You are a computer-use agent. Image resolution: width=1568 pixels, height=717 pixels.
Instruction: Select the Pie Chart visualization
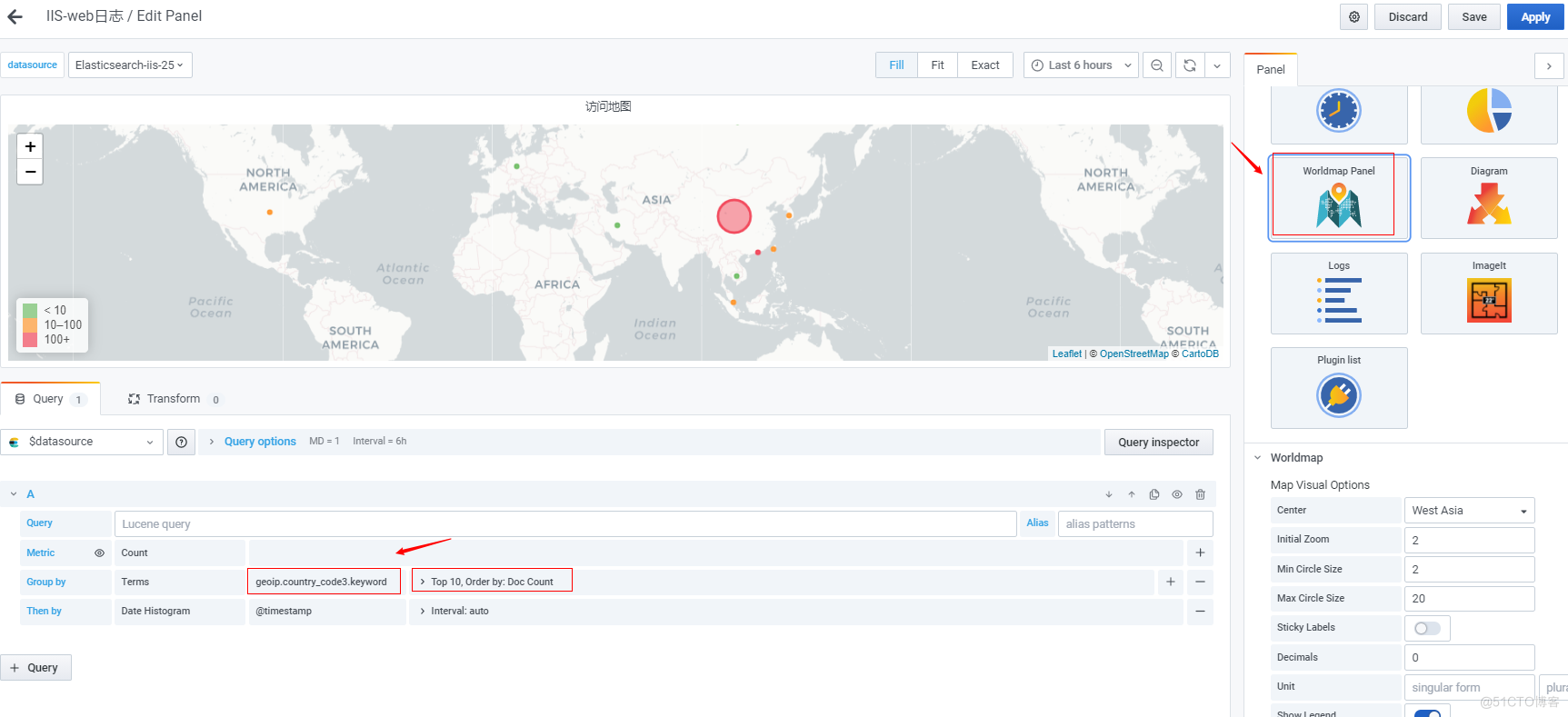pyautogui.click(x=1489, y=114)
